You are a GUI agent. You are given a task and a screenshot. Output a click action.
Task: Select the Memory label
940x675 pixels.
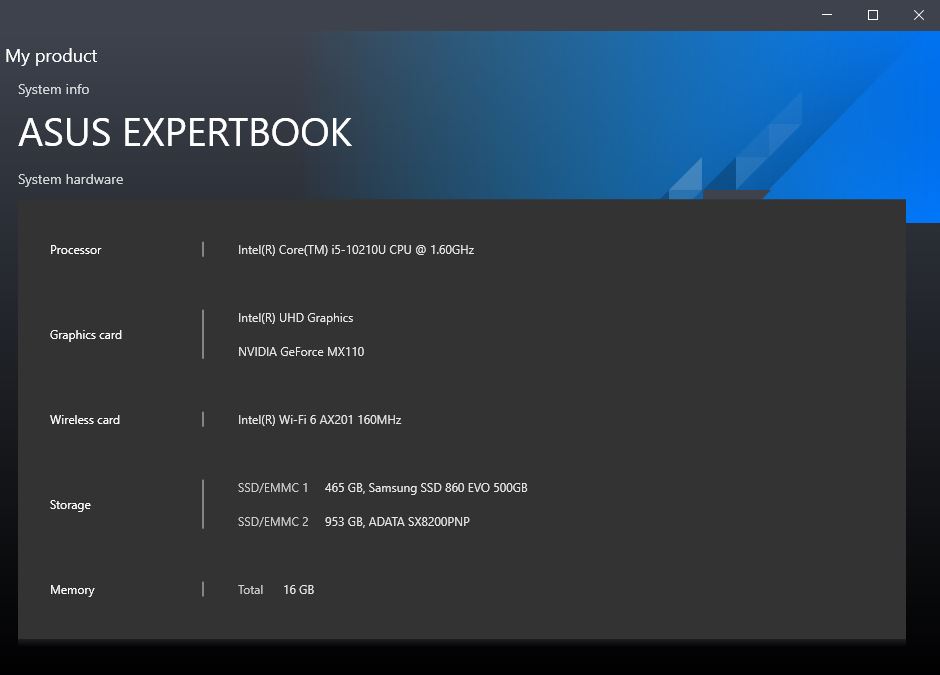[x=72, y=590]
